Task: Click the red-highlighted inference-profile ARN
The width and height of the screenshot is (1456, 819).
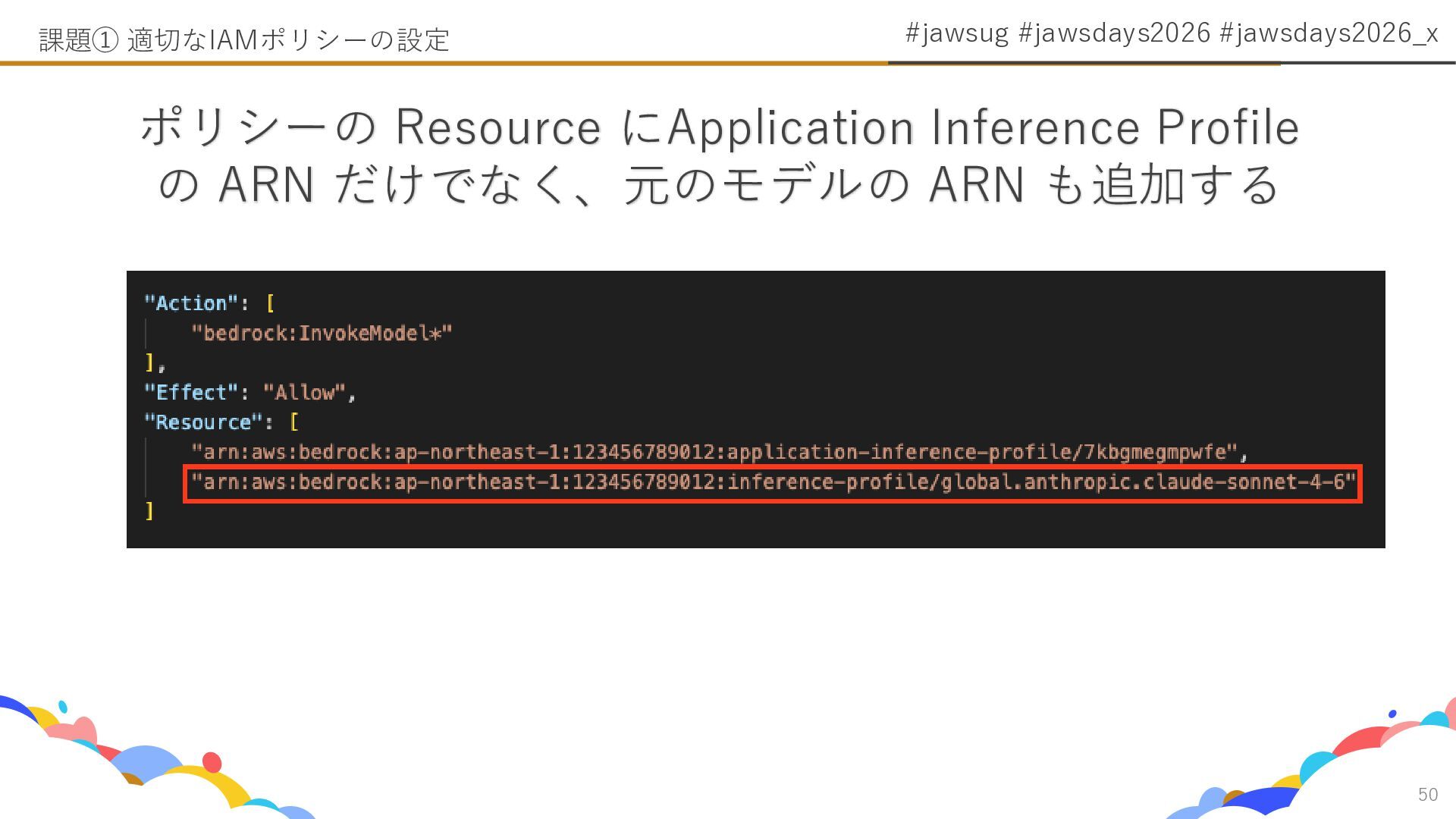Action: coord(772,482)
